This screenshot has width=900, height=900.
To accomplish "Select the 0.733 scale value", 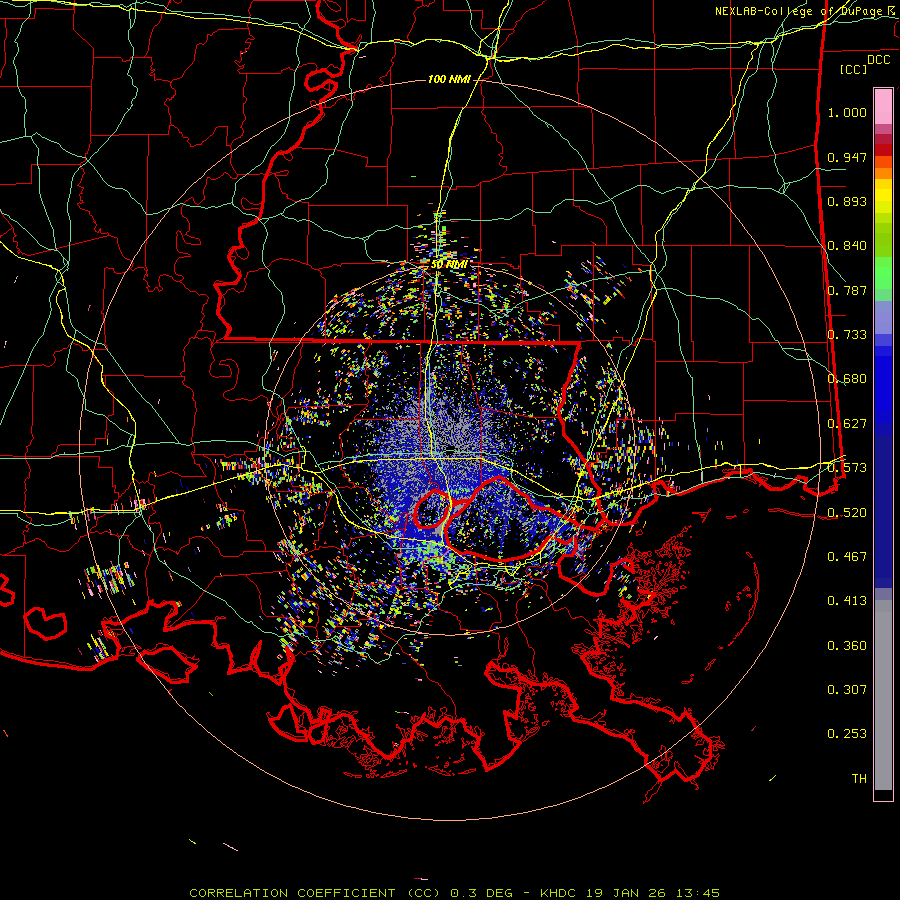I will pos(847,335).
